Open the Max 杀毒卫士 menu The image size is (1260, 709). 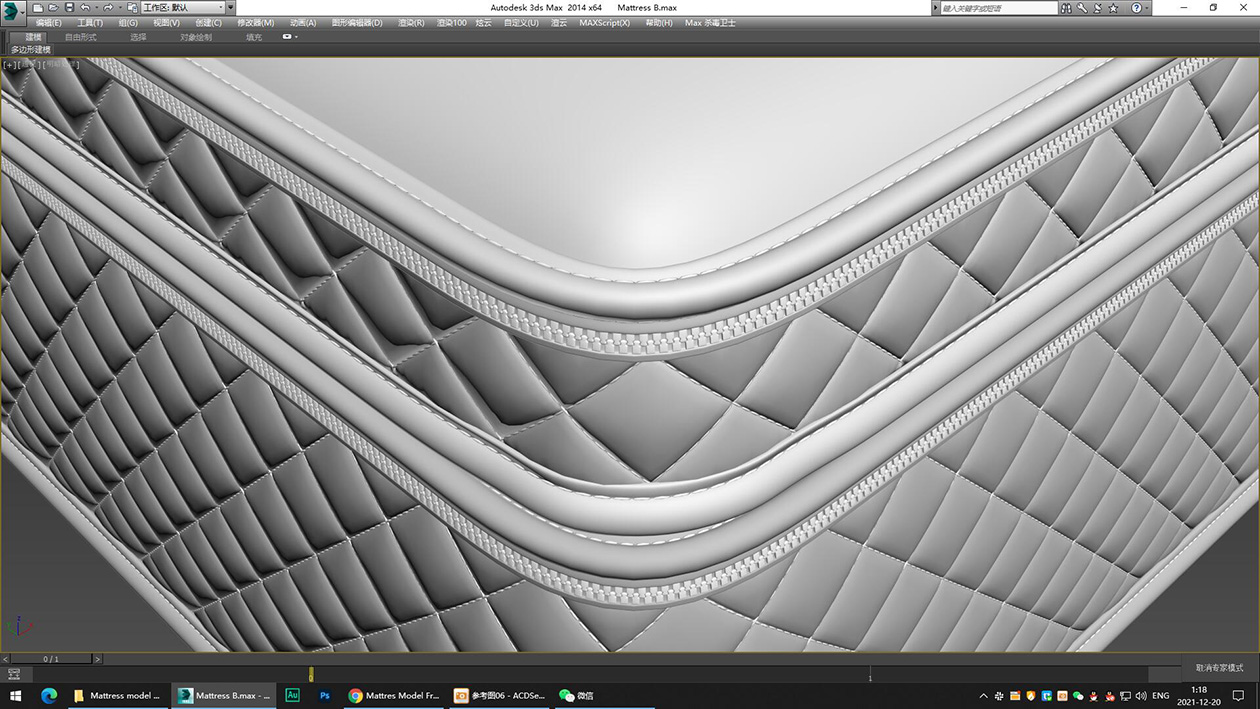(710, 22)
